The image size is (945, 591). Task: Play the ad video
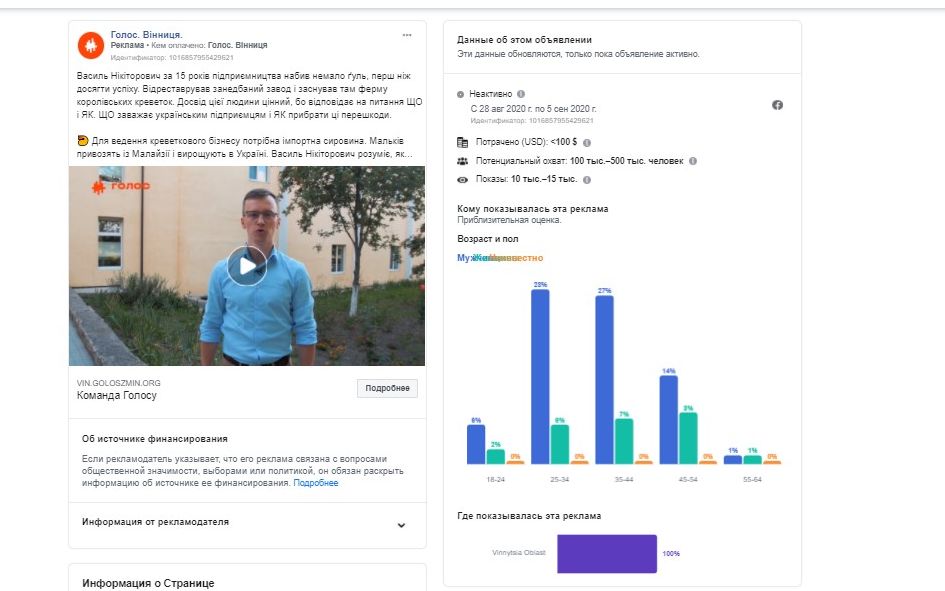[246, 266]
